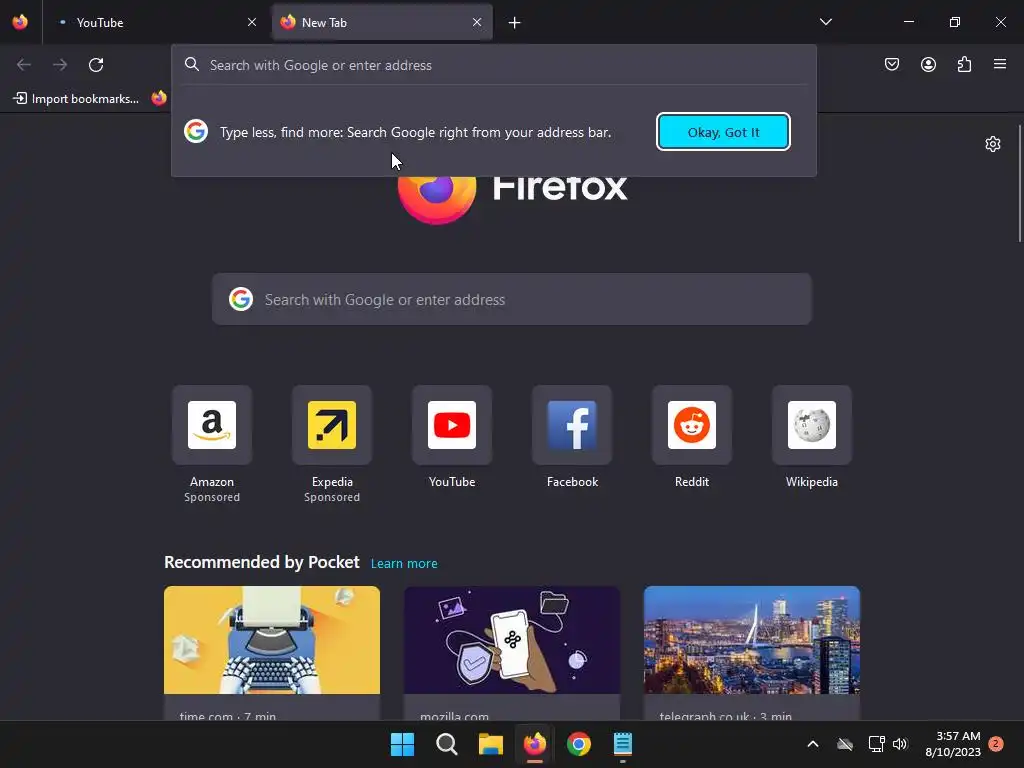Open the Expedia sponsored shortcut
Viewport: 1024px width, 768px height.
click(332, 444)
